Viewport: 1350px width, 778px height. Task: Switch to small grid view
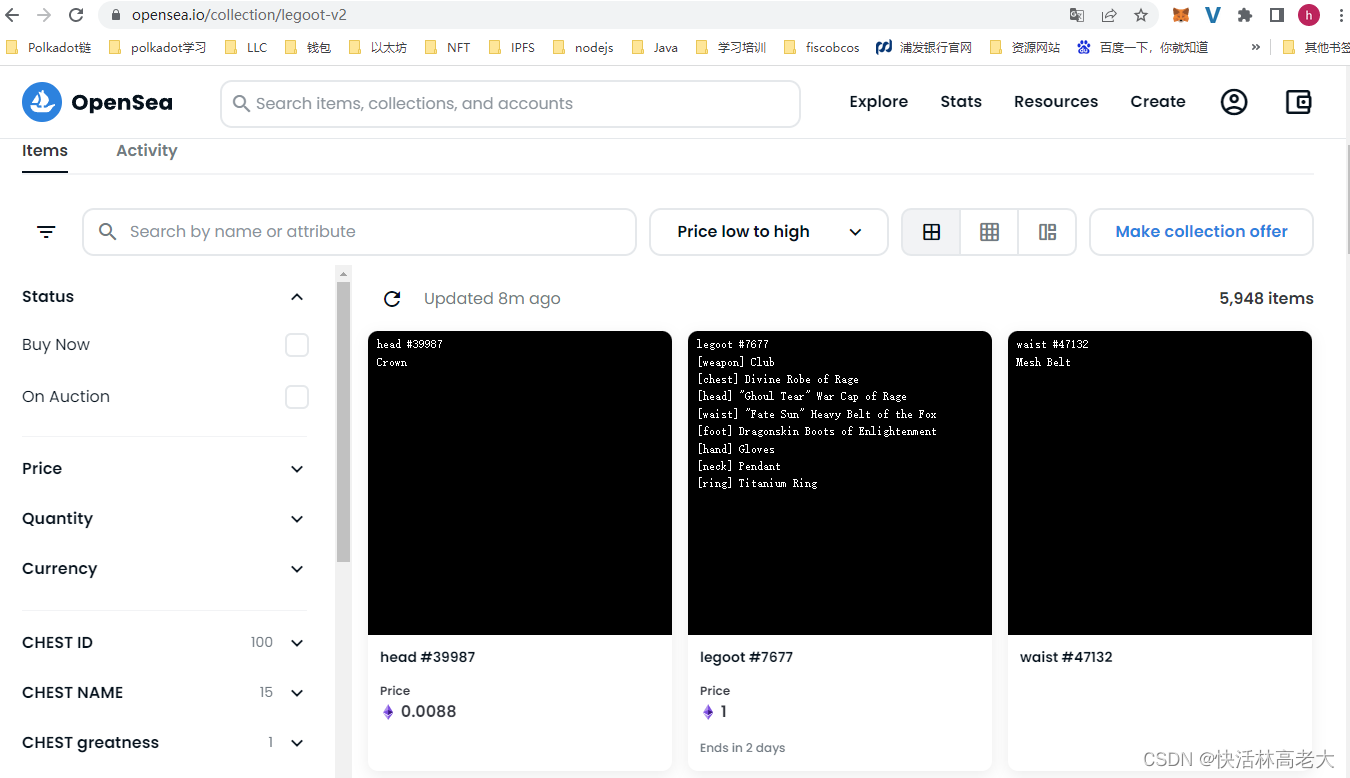tap(989, 232)
